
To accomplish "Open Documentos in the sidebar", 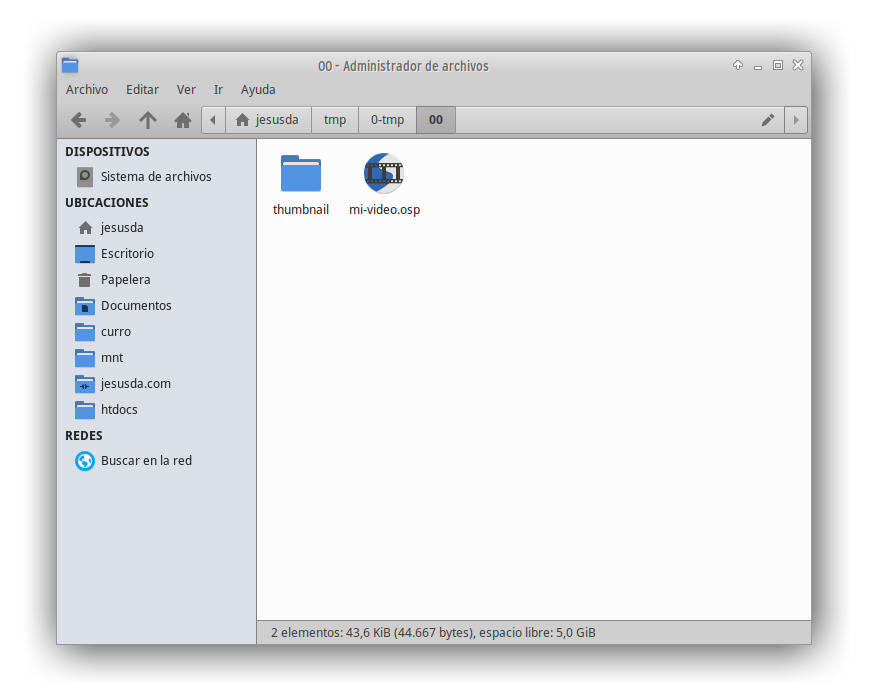I will pyautogui.click(x=136, y=306).
